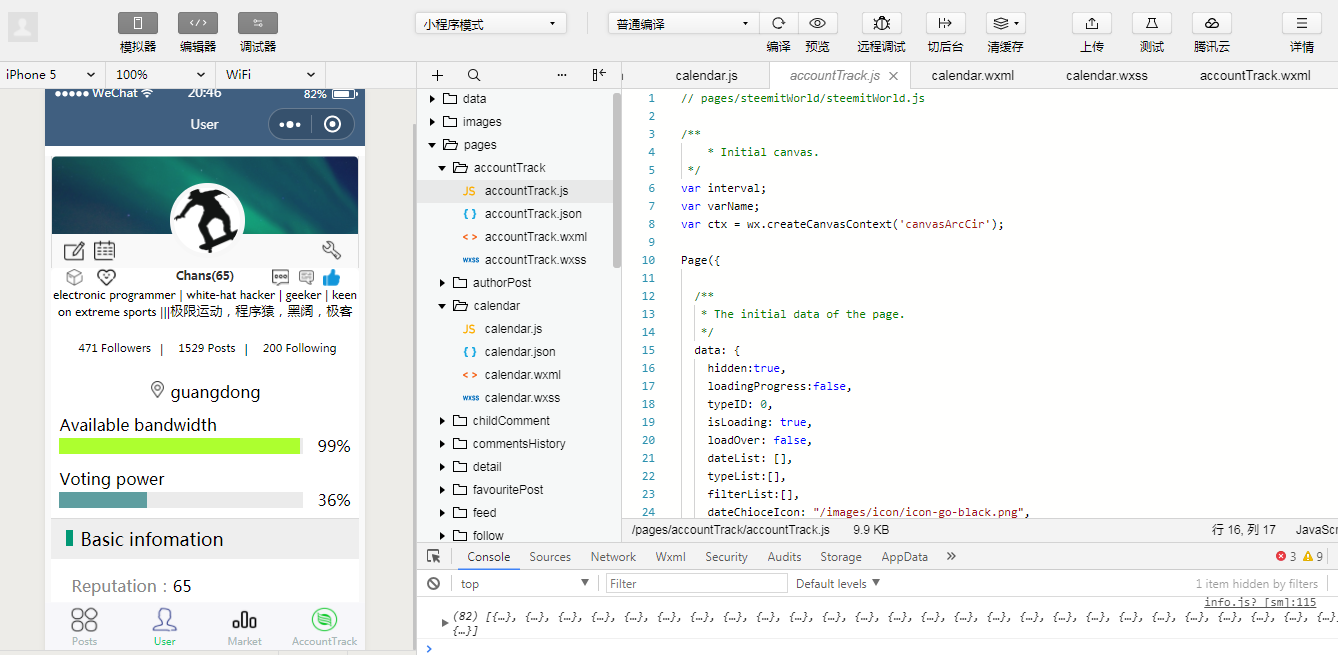The width and height of the screenshot is (1338, 655).
Task: Click the preview eye icon
Action: click(x=818, y=23)
